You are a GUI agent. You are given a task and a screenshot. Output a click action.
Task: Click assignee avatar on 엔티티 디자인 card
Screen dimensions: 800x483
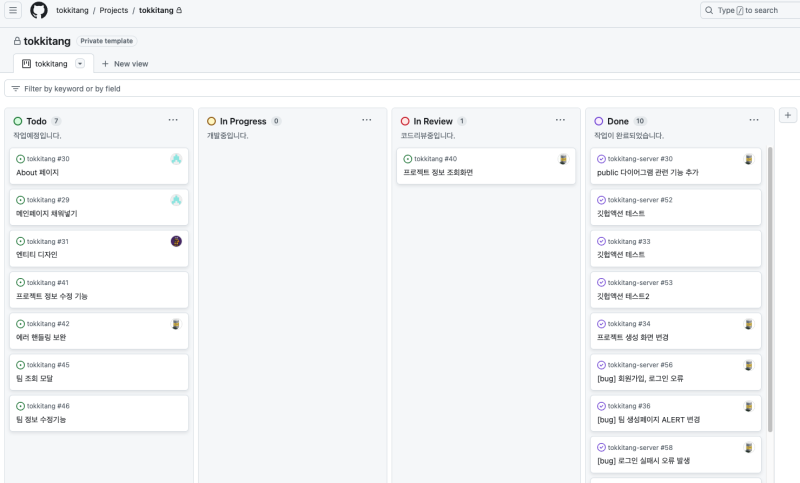coord(176,241)
